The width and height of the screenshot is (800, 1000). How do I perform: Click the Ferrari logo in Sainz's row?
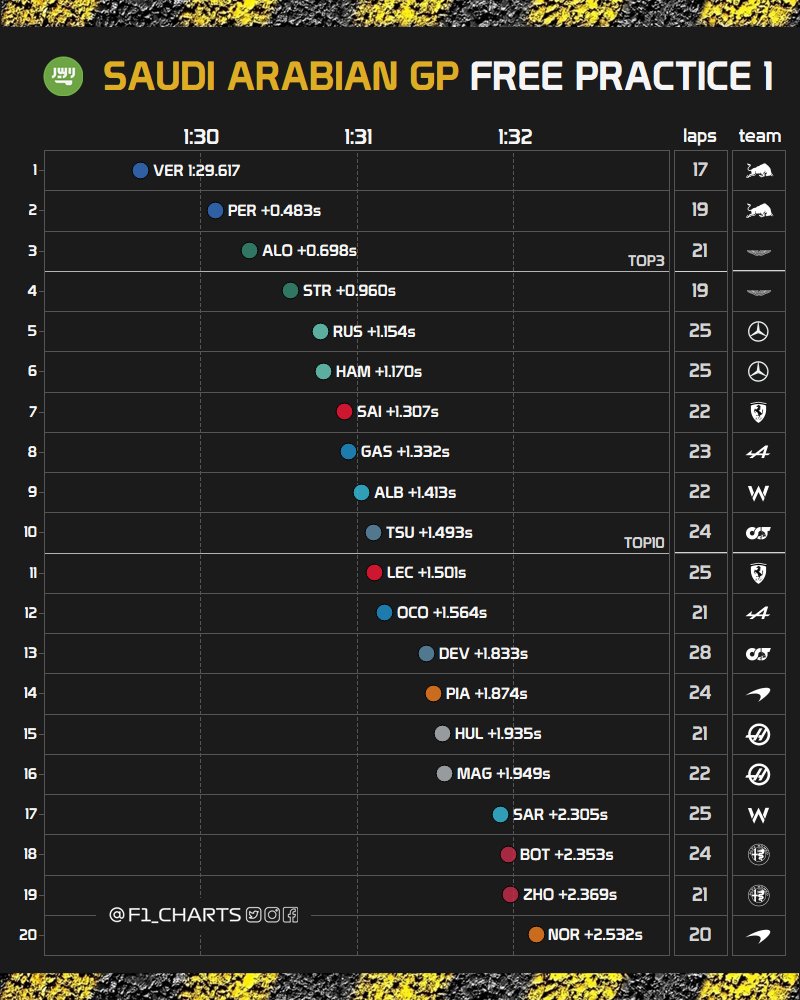(759, 411)
